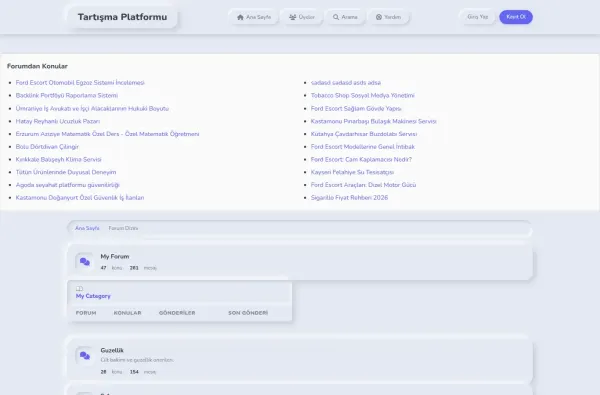Open Kastamonu Doğanyurt Özel Güvenlik İş İlanları topic

tap(80, 198)
